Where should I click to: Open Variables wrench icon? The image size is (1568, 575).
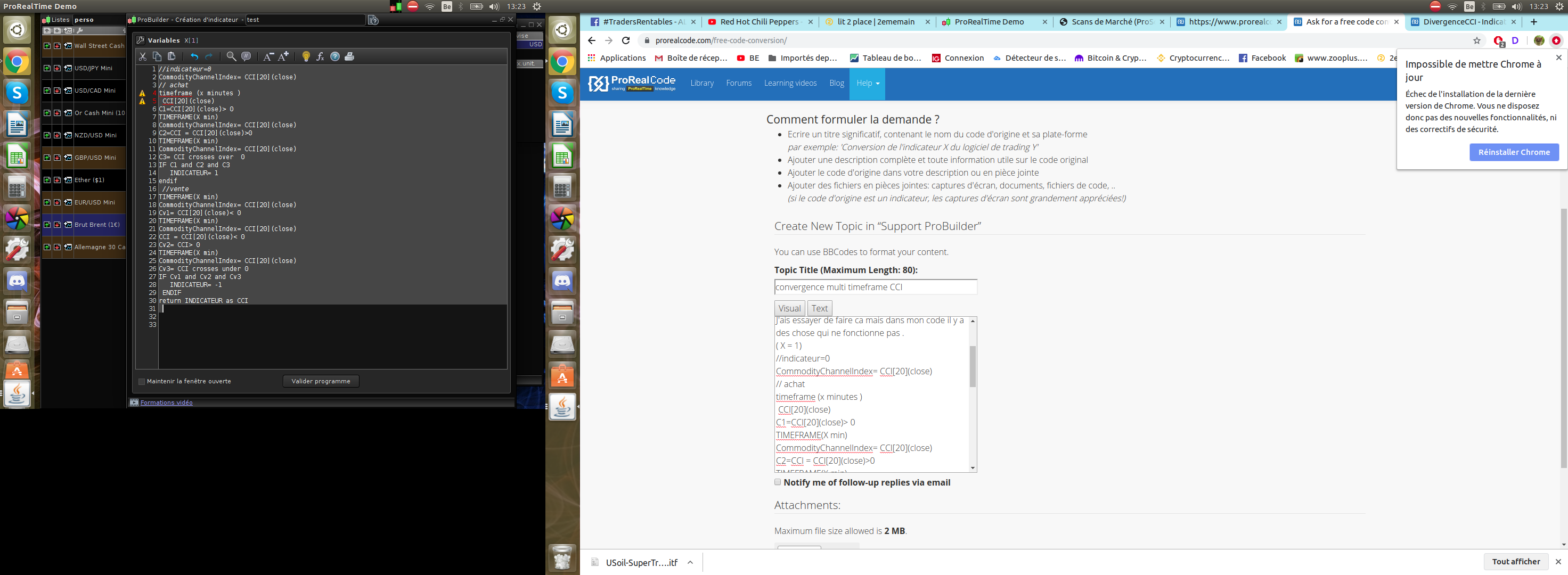click(x=141, y=40)
